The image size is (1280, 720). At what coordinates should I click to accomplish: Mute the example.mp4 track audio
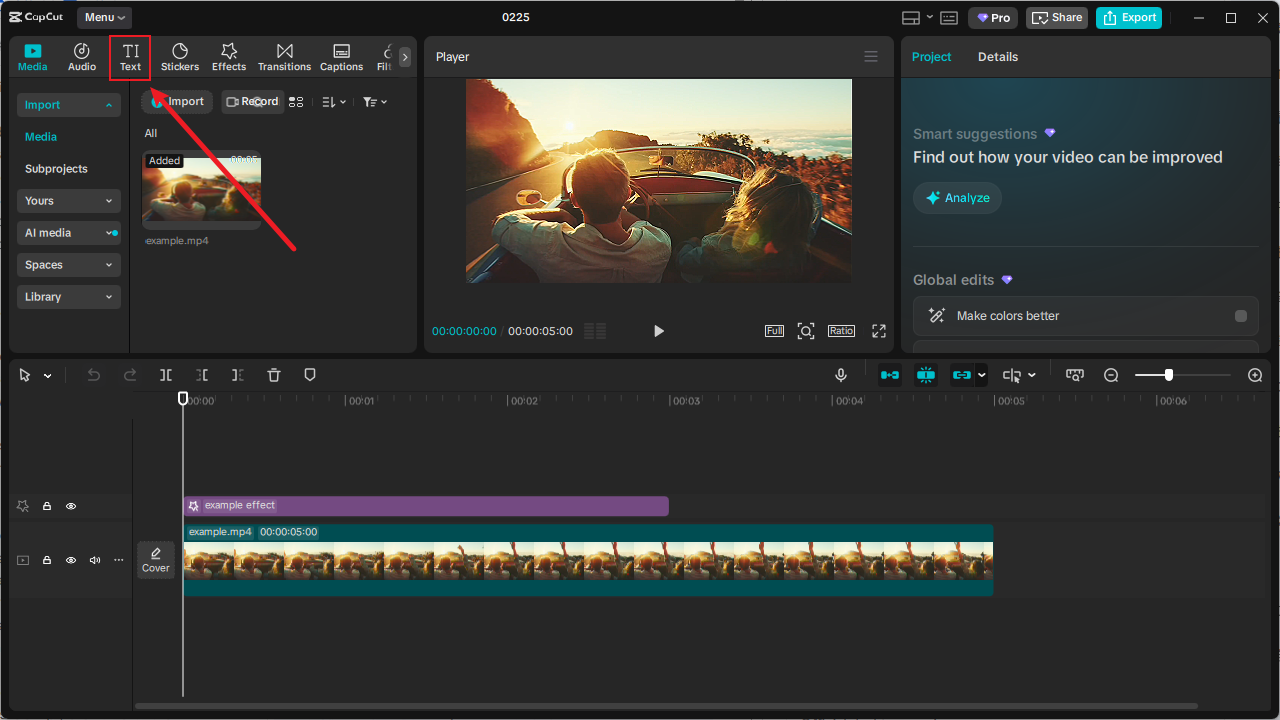tap(94, 560)
